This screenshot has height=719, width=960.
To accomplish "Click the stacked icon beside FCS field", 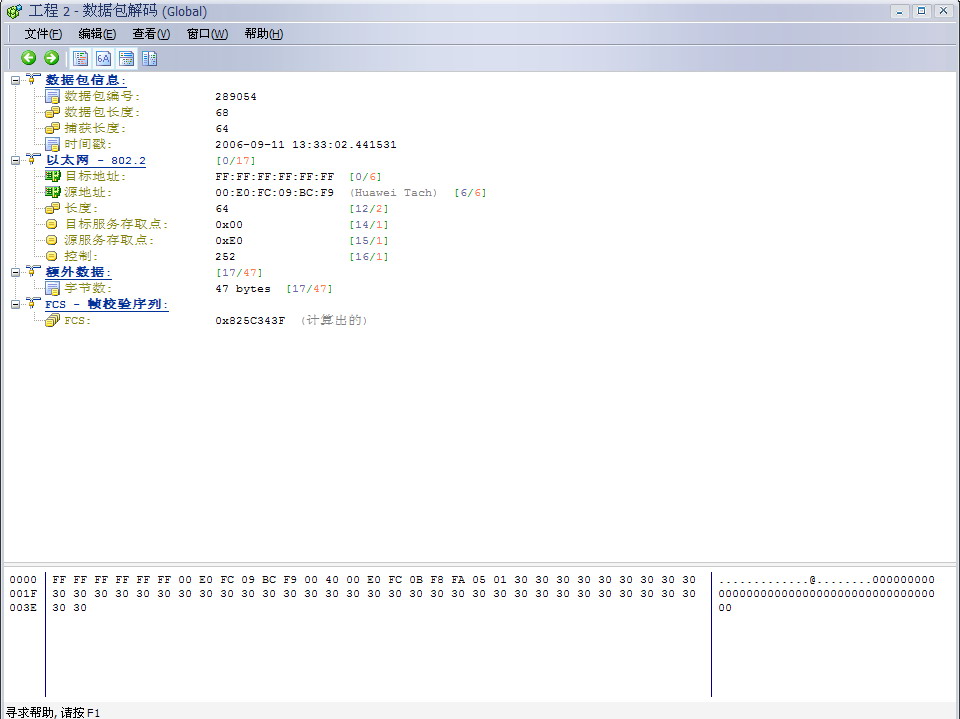I will pyautogui.click(x=52, y=320).
